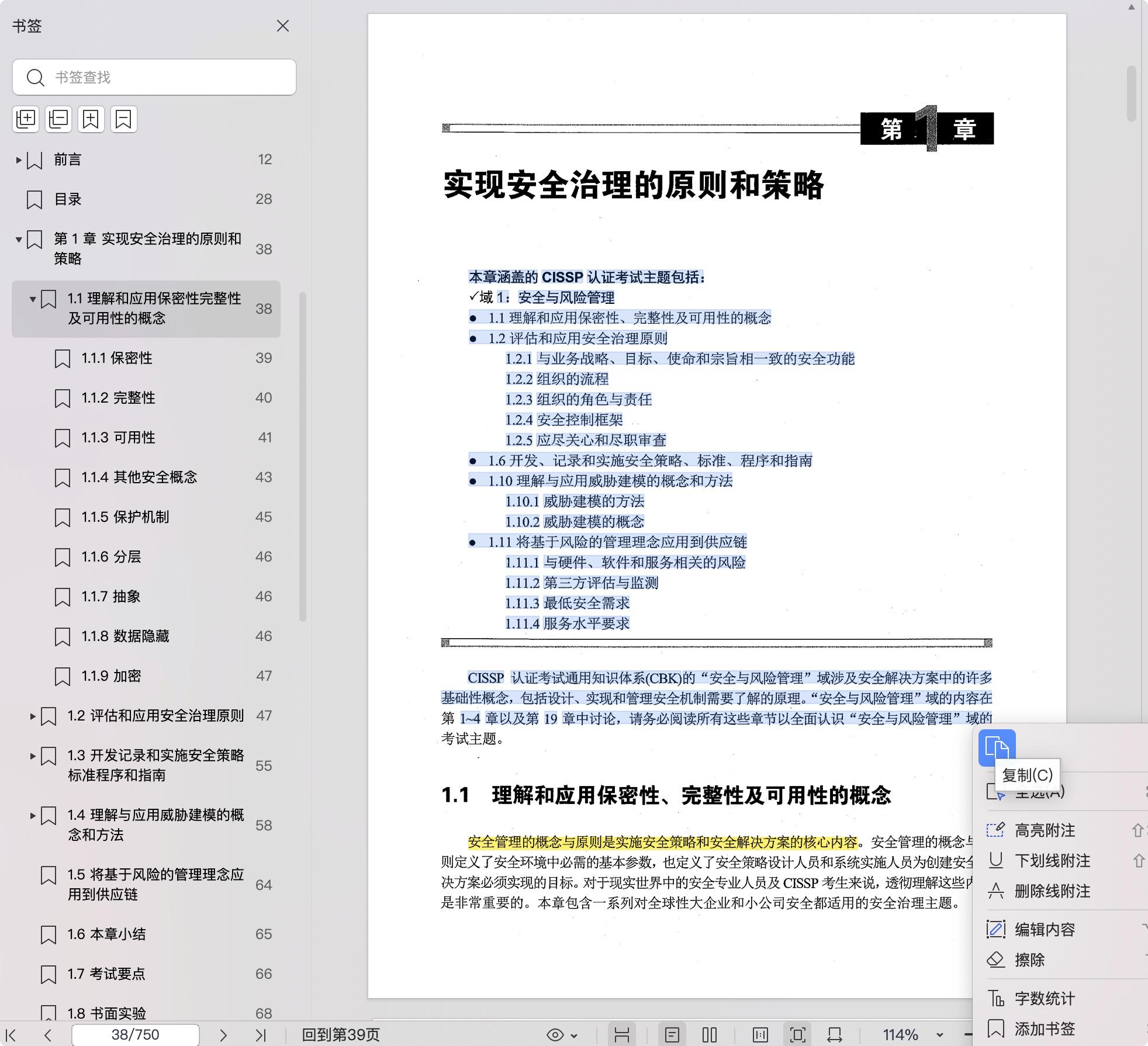Click the line 1.11.3 最低安全需求 in document
1148x1046 pixels.
pyautogui.click(x=568, y=603)
